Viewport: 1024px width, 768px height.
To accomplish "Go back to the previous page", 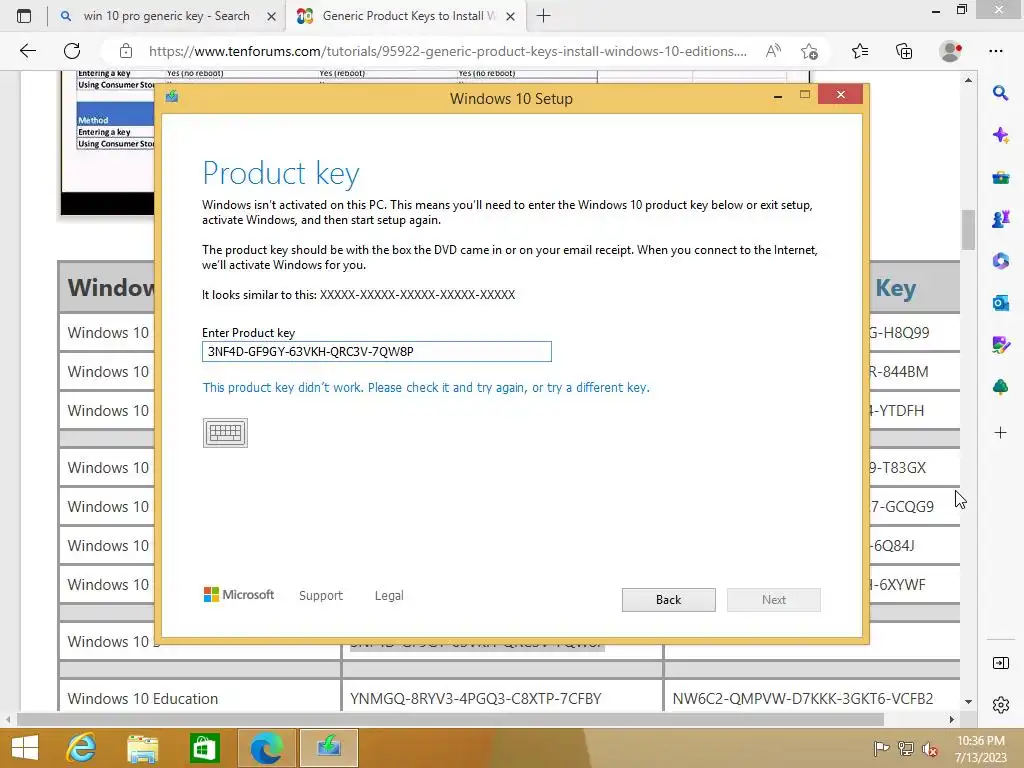I will coord(27,51).
